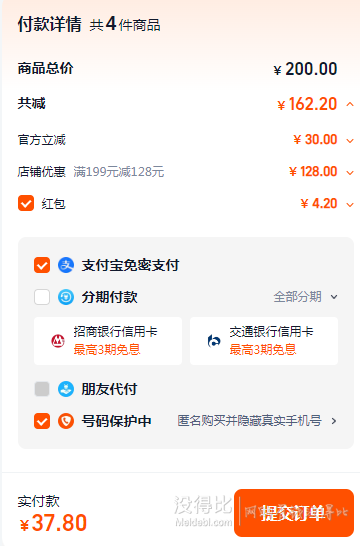Collapse the 共减 discount breakdown arrow

point(350,104)
